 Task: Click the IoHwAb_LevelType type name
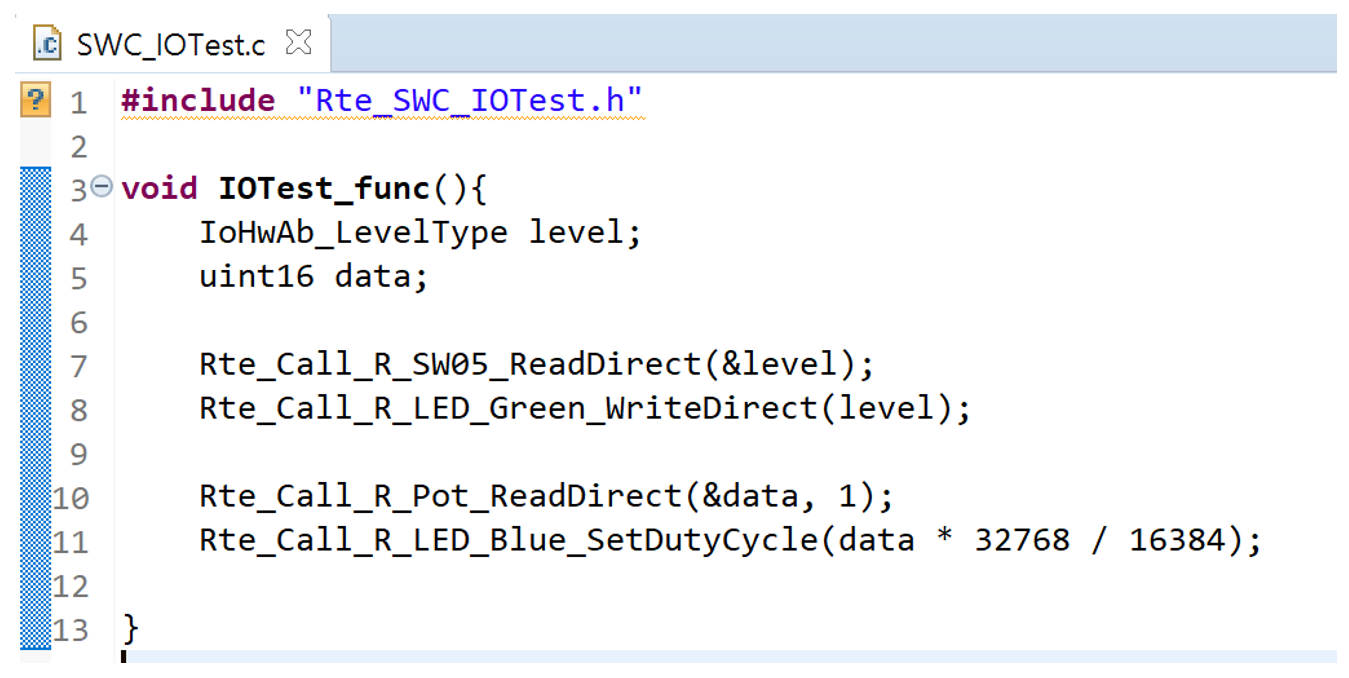pyautogui.click(x=353, y=233)
